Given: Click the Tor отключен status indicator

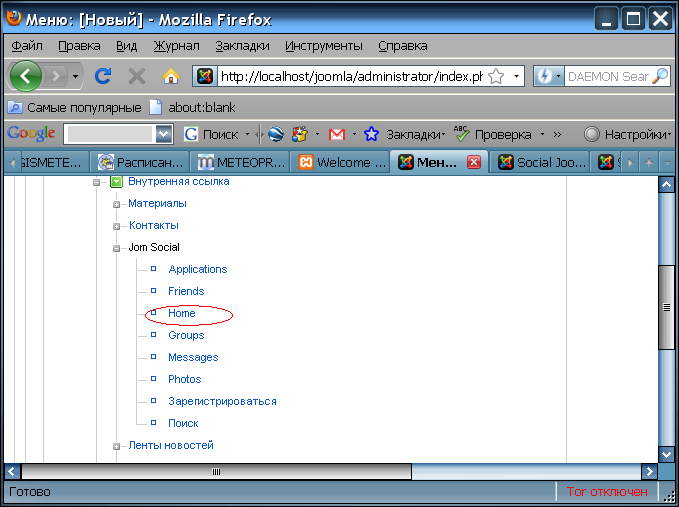Looking at the screenshot, I should 607,492.
